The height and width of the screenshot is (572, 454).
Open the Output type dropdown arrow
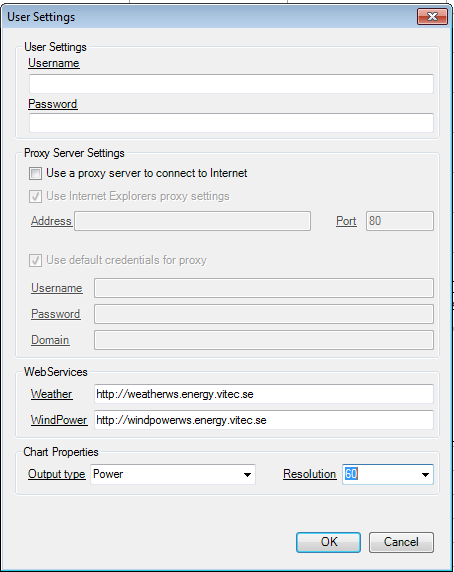coord(247,475)
